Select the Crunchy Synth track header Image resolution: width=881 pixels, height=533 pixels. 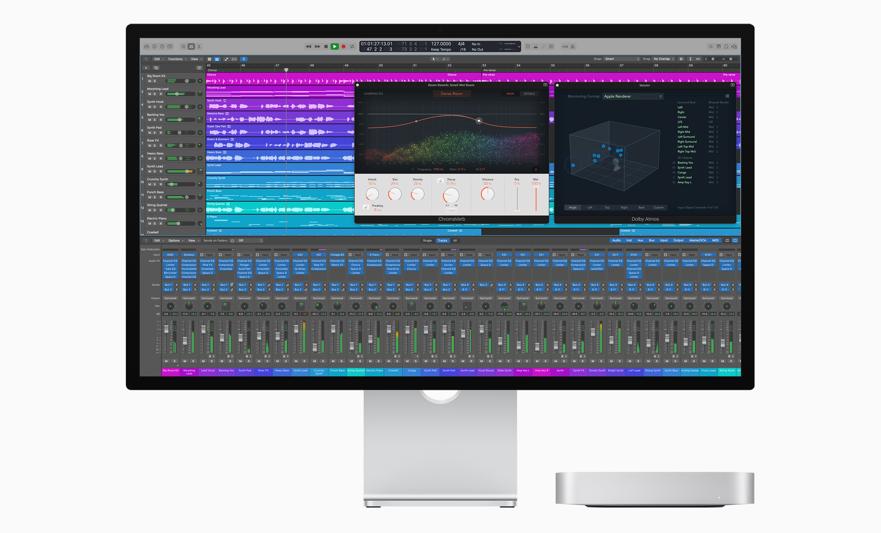pos(171,182)
